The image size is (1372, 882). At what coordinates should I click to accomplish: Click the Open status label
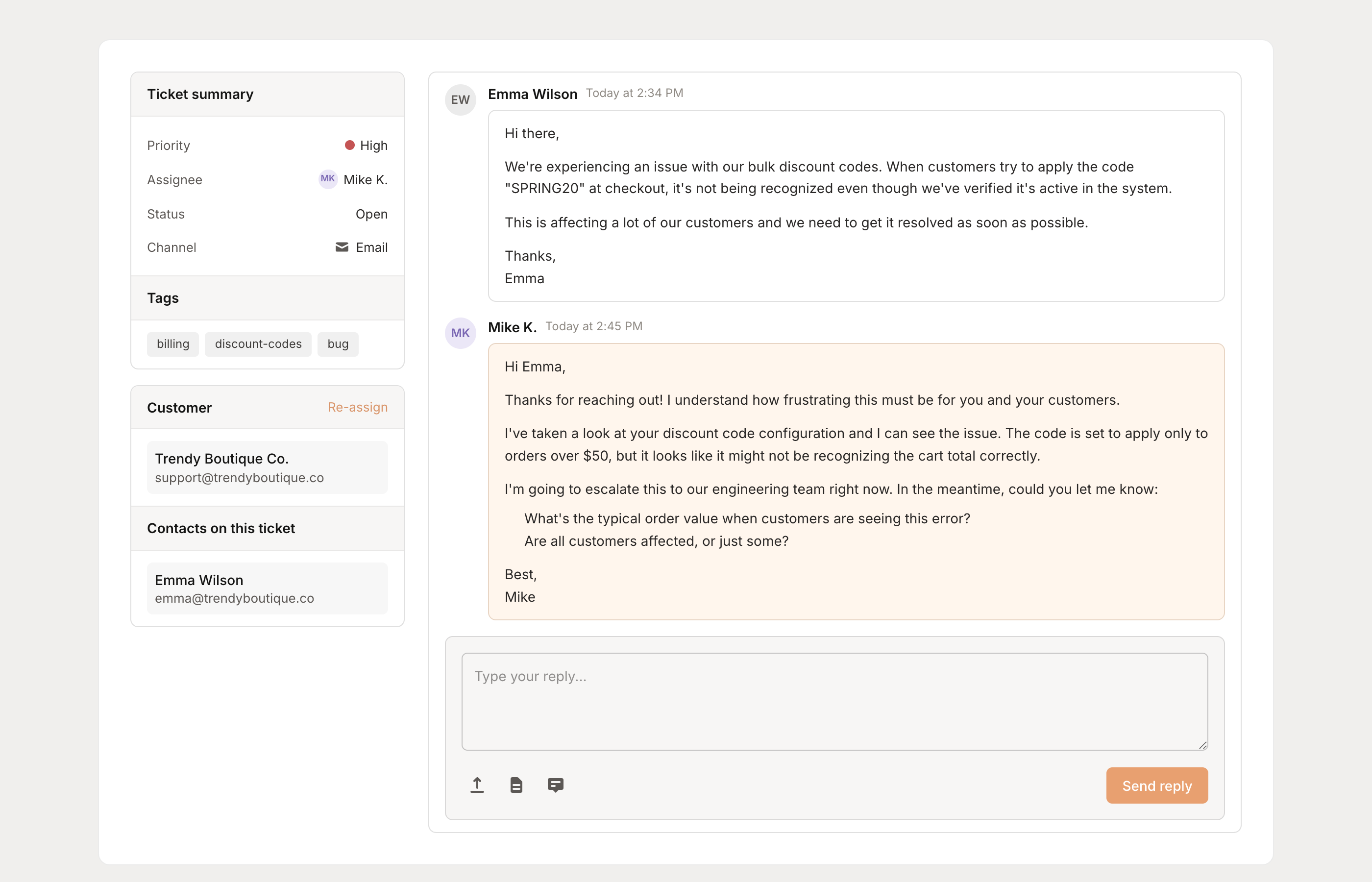pos(371,214)
